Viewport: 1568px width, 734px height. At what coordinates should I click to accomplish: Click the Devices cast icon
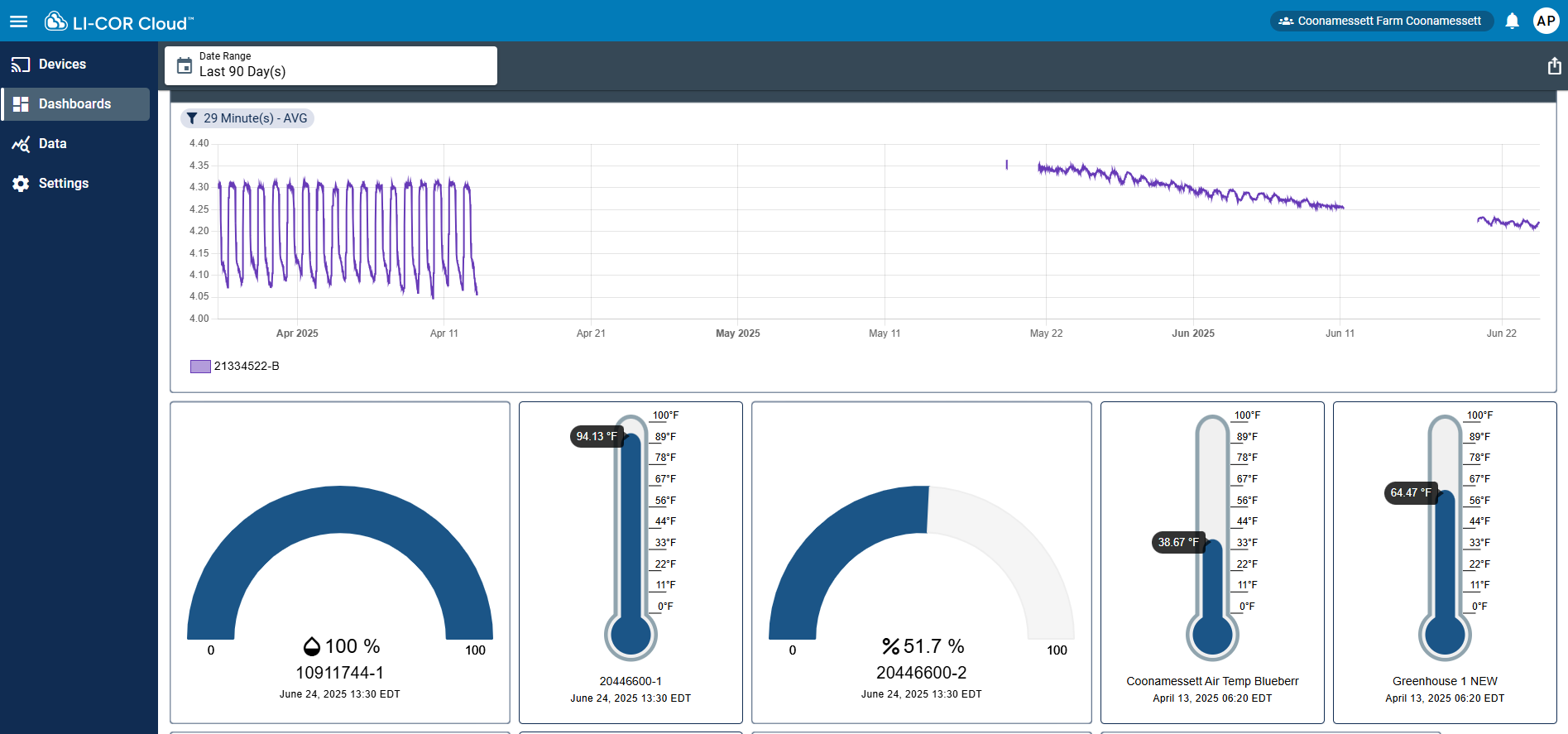coord(21,65)
